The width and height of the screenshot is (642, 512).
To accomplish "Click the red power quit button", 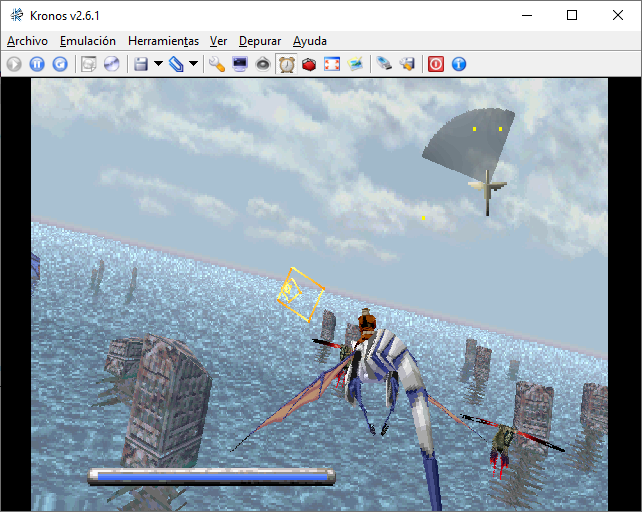I will point(436,64).
